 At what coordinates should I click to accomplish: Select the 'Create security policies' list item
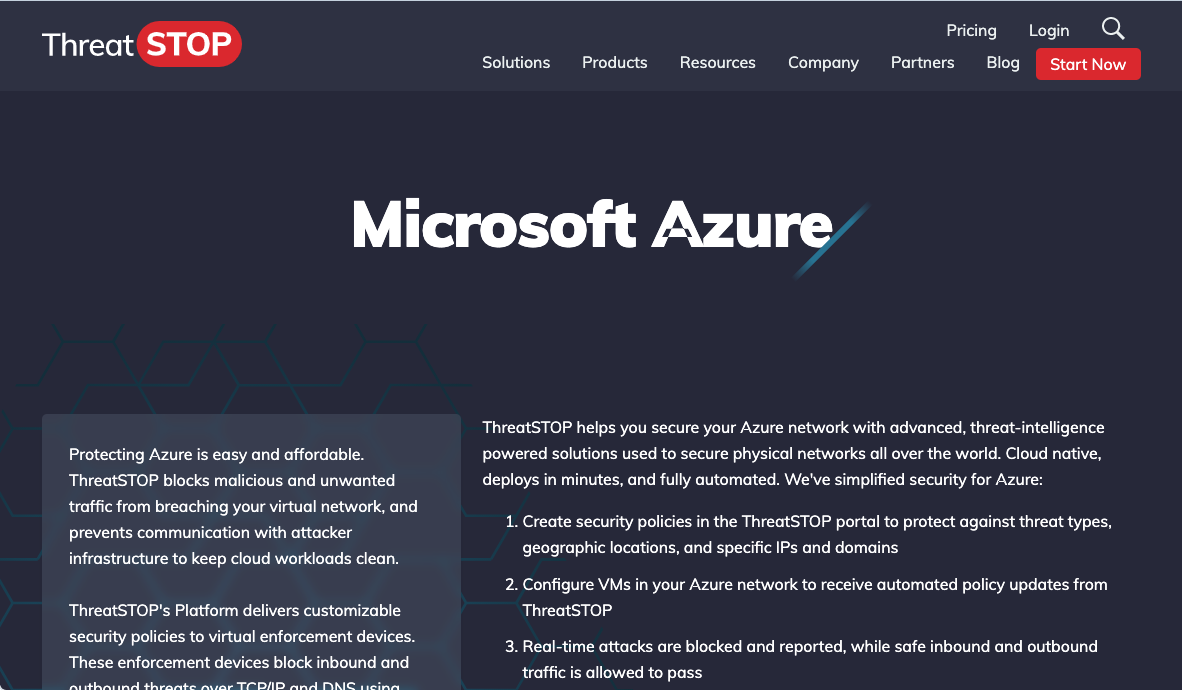click(x=816, y=534)
